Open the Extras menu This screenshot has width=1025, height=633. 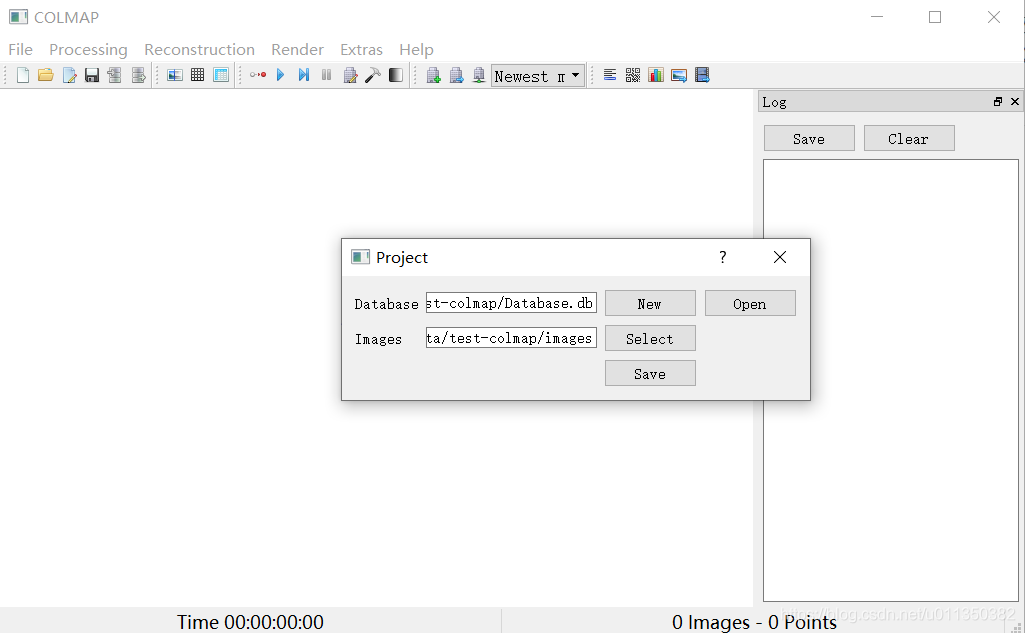click(x=361, y=49)
